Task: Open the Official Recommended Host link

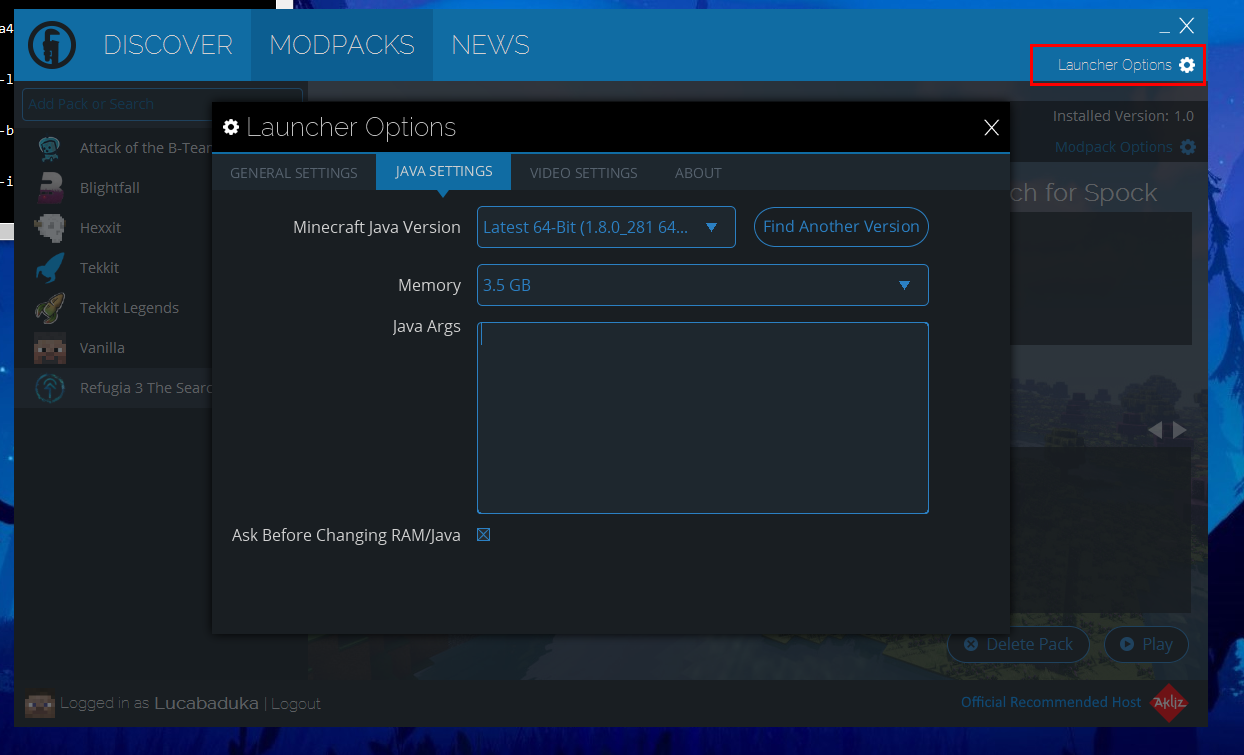Action: pyautogui.click(x=1051, y=702)
